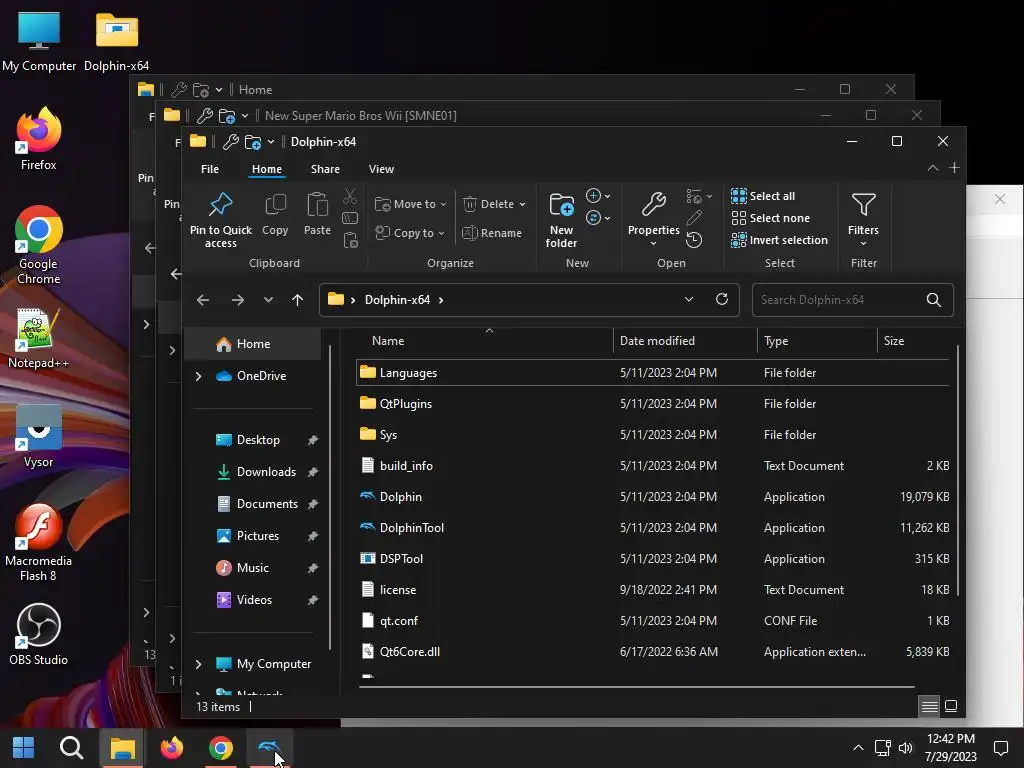Go forward in the Dolphin-x64 window
1024x768 pixels.
coord(238,300)
